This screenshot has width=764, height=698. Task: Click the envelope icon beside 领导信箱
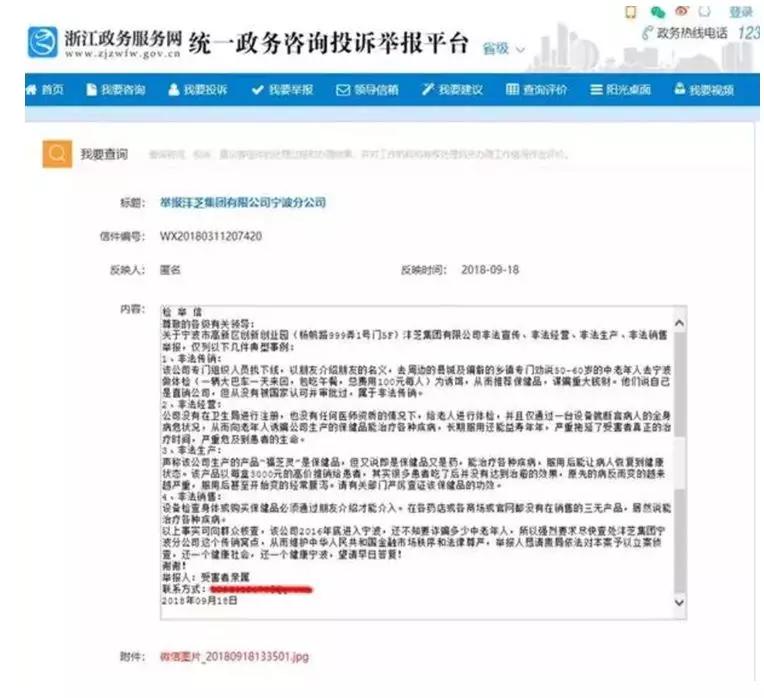(343, 90)
